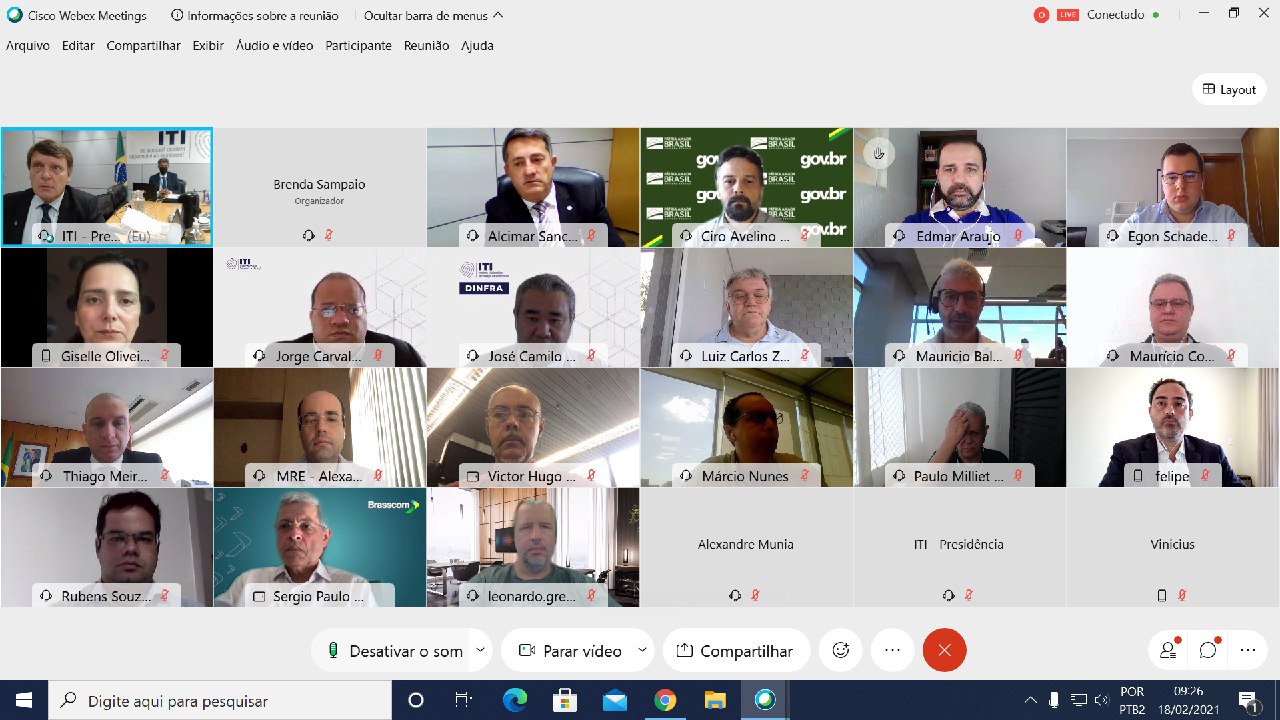Open the Áudio e vídeo menu
This screenshot has width=1280, height=720.
click(274, 45)
